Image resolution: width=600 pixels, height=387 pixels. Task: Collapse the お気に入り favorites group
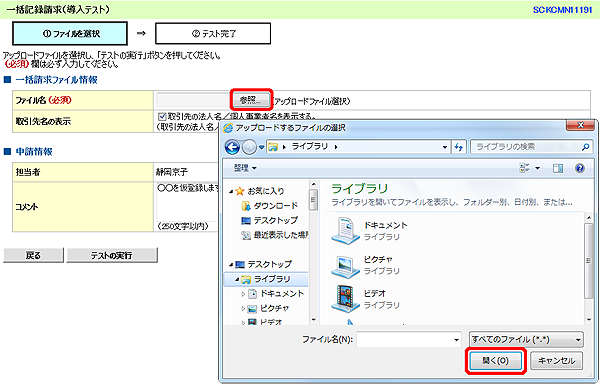[x=231, y=191]
